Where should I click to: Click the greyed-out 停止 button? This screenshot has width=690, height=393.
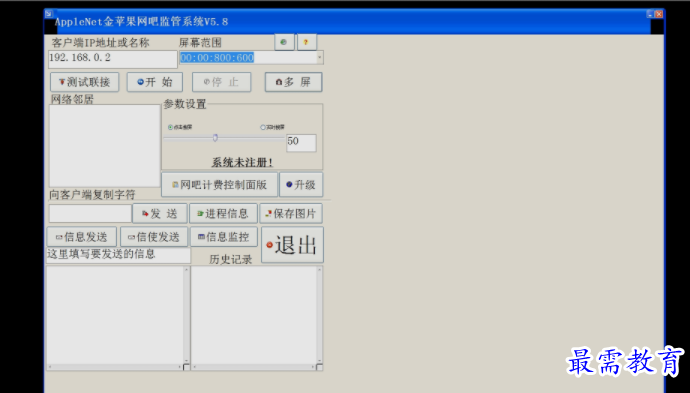click(x=221, y=82)
